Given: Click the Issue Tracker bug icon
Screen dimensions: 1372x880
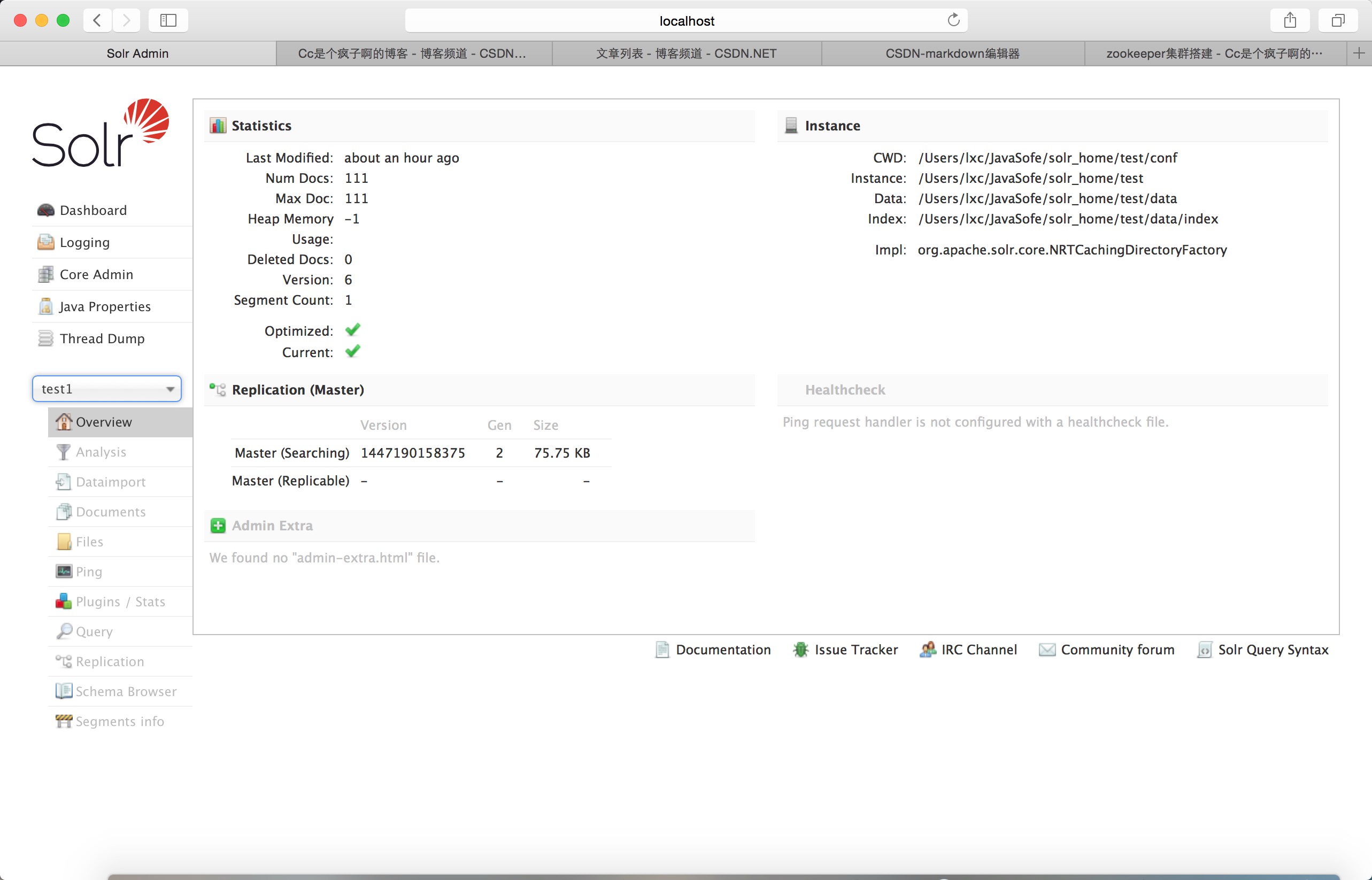Looking at the screenshot, I should (800, 650).
